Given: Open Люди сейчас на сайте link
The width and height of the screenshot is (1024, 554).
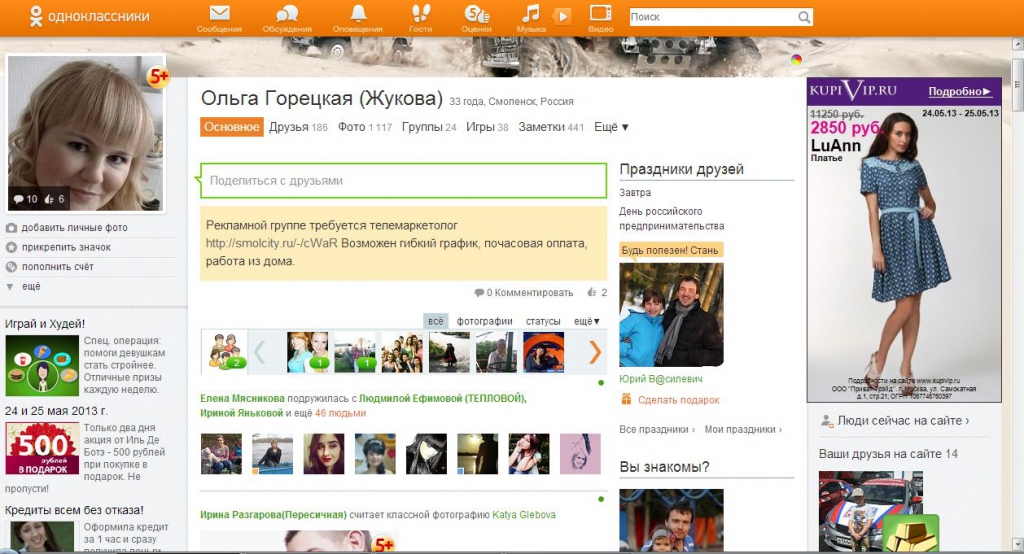Looking at the screenshot, I should pos(903,421).
